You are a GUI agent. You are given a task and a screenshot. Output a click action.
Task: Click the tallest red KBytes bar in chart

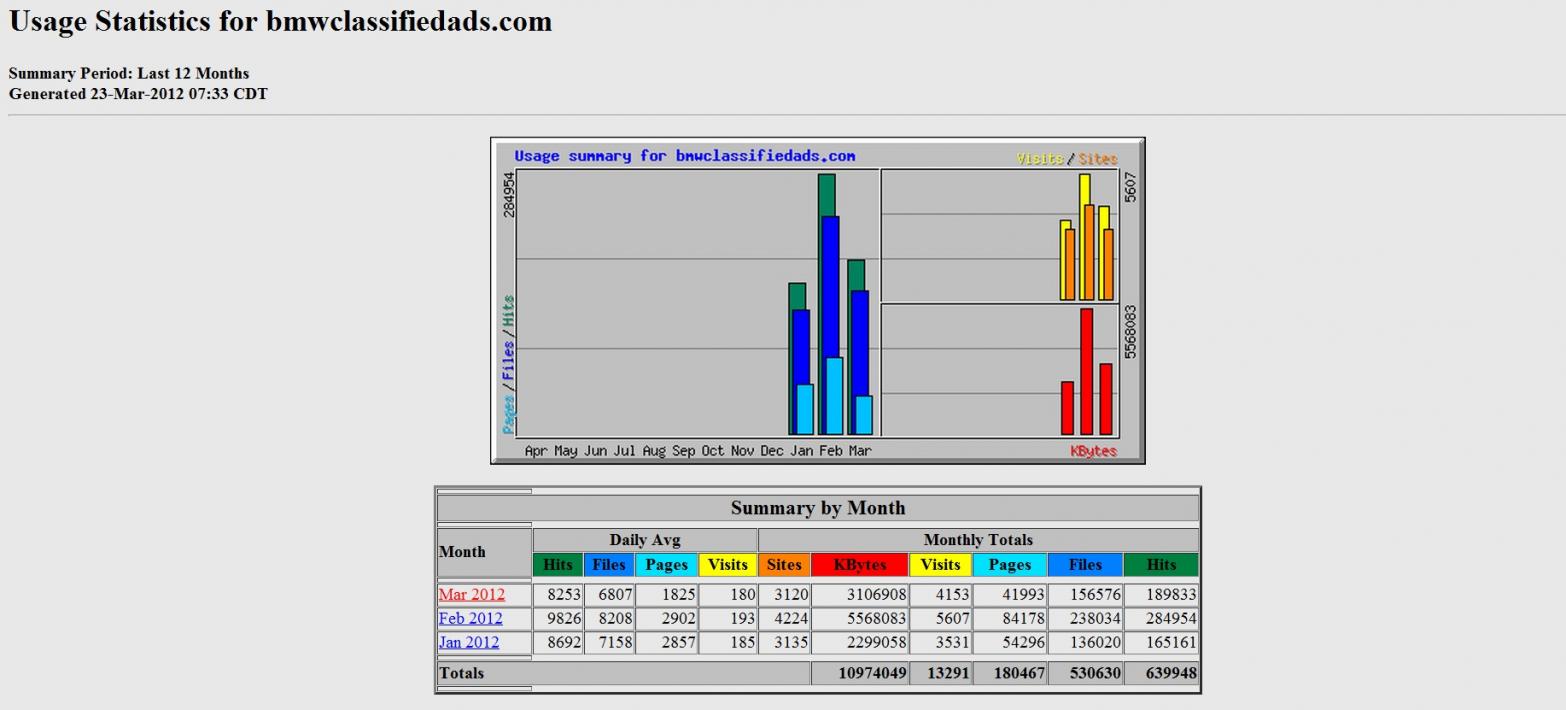pos(1086,371)
